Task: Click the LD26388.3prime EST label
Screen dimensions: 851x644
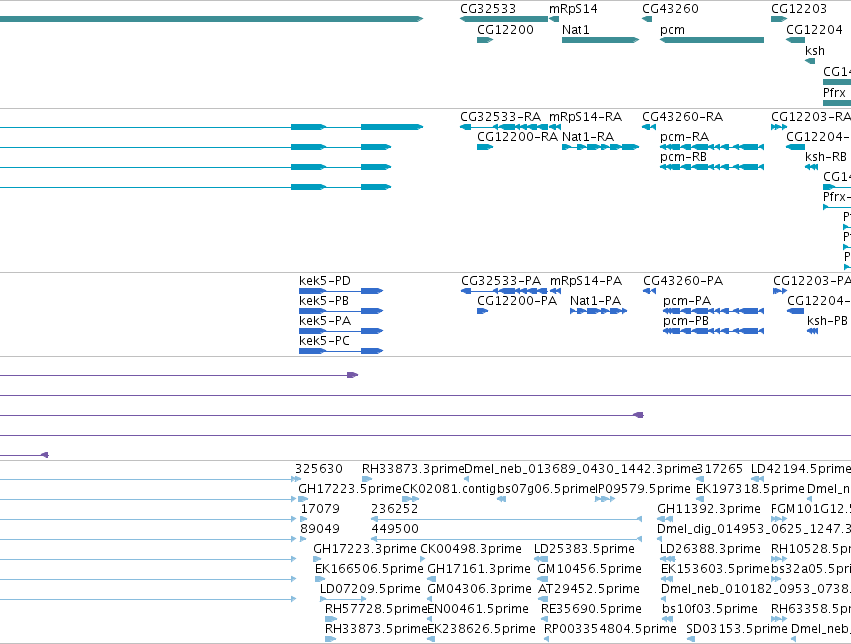Action: click(710, 549)
